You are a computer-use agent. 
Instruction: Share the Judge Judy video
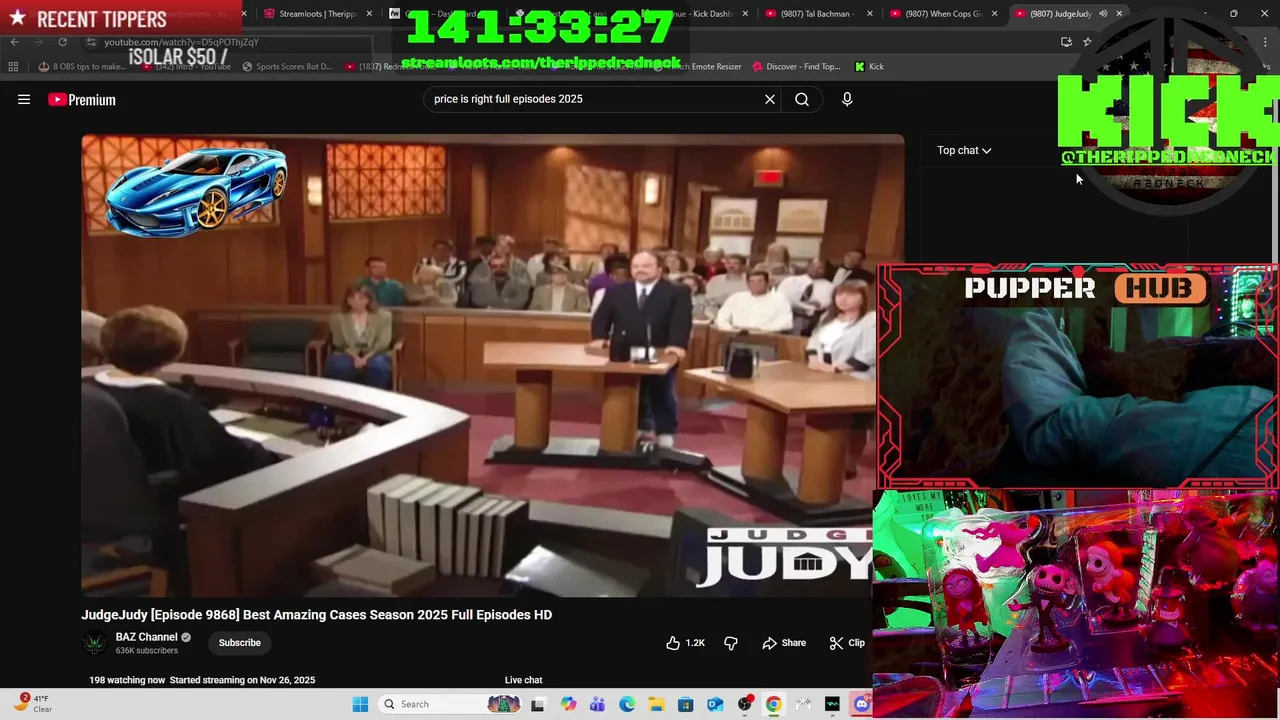tap(784, 643)
